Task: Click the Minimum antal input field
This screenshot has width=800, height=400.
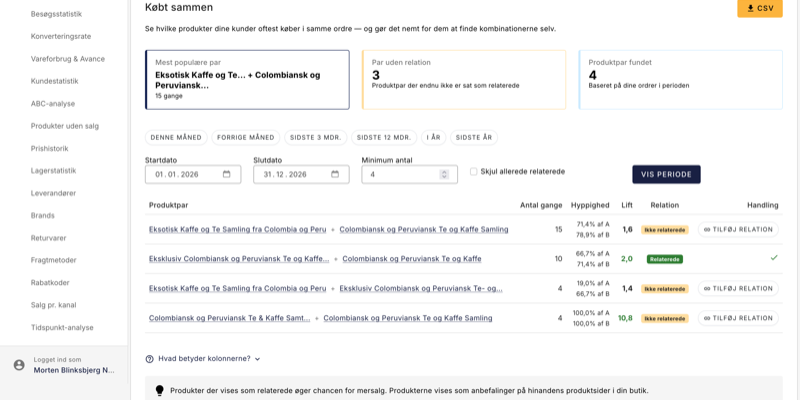Action: 400,174
